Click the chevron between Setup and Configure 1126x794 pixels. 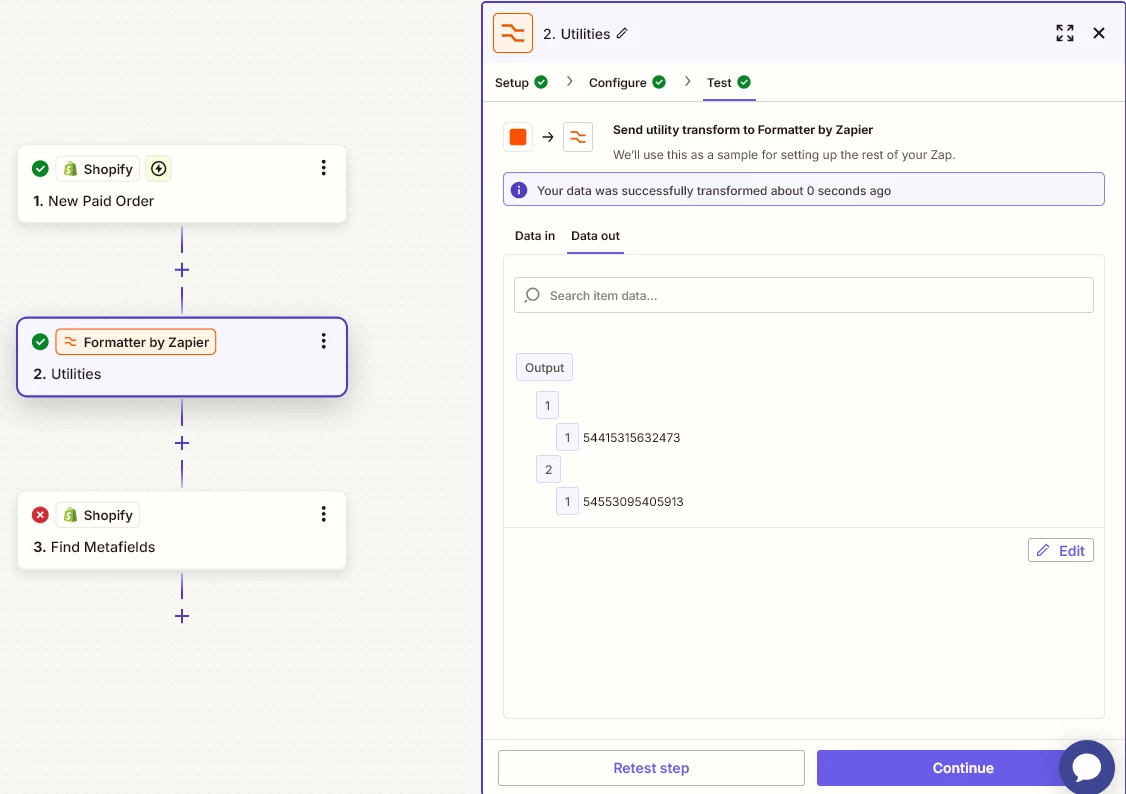coord(569,81)
